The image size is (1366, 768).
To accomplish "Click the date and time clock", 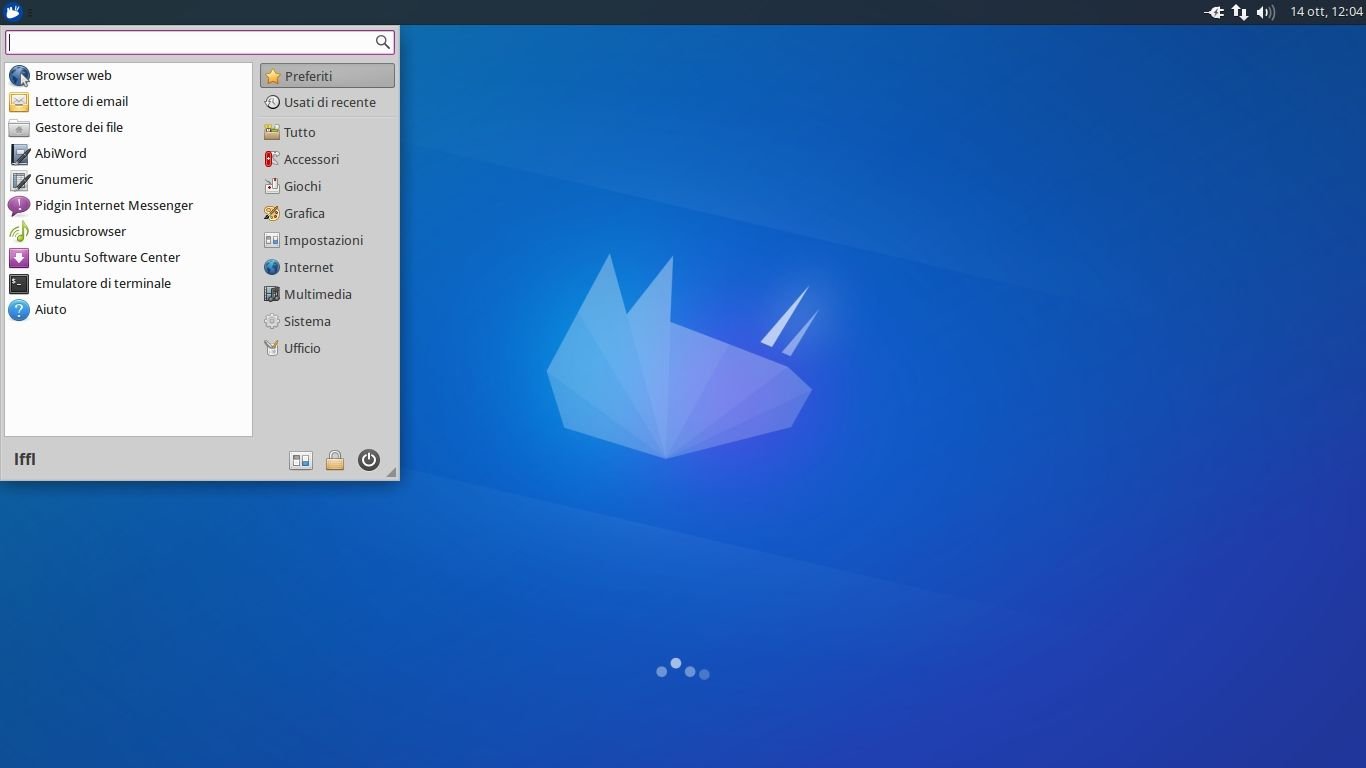I will [1326, 12].
